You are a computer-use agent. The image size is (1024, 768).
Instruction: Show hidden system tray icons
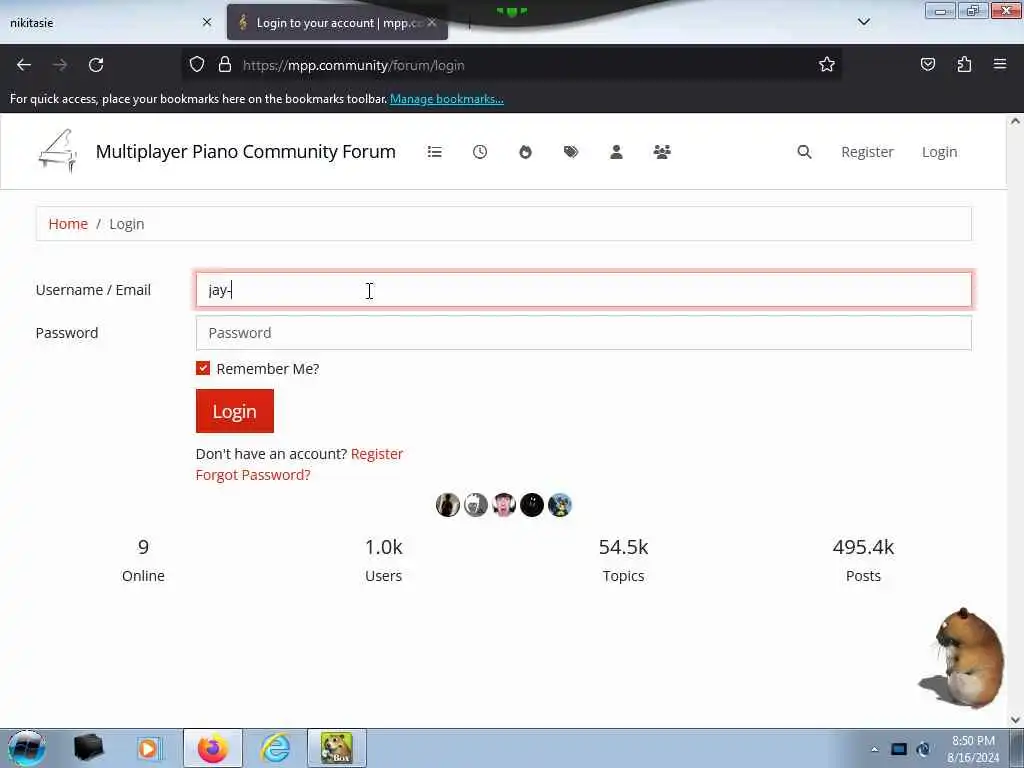874,749
